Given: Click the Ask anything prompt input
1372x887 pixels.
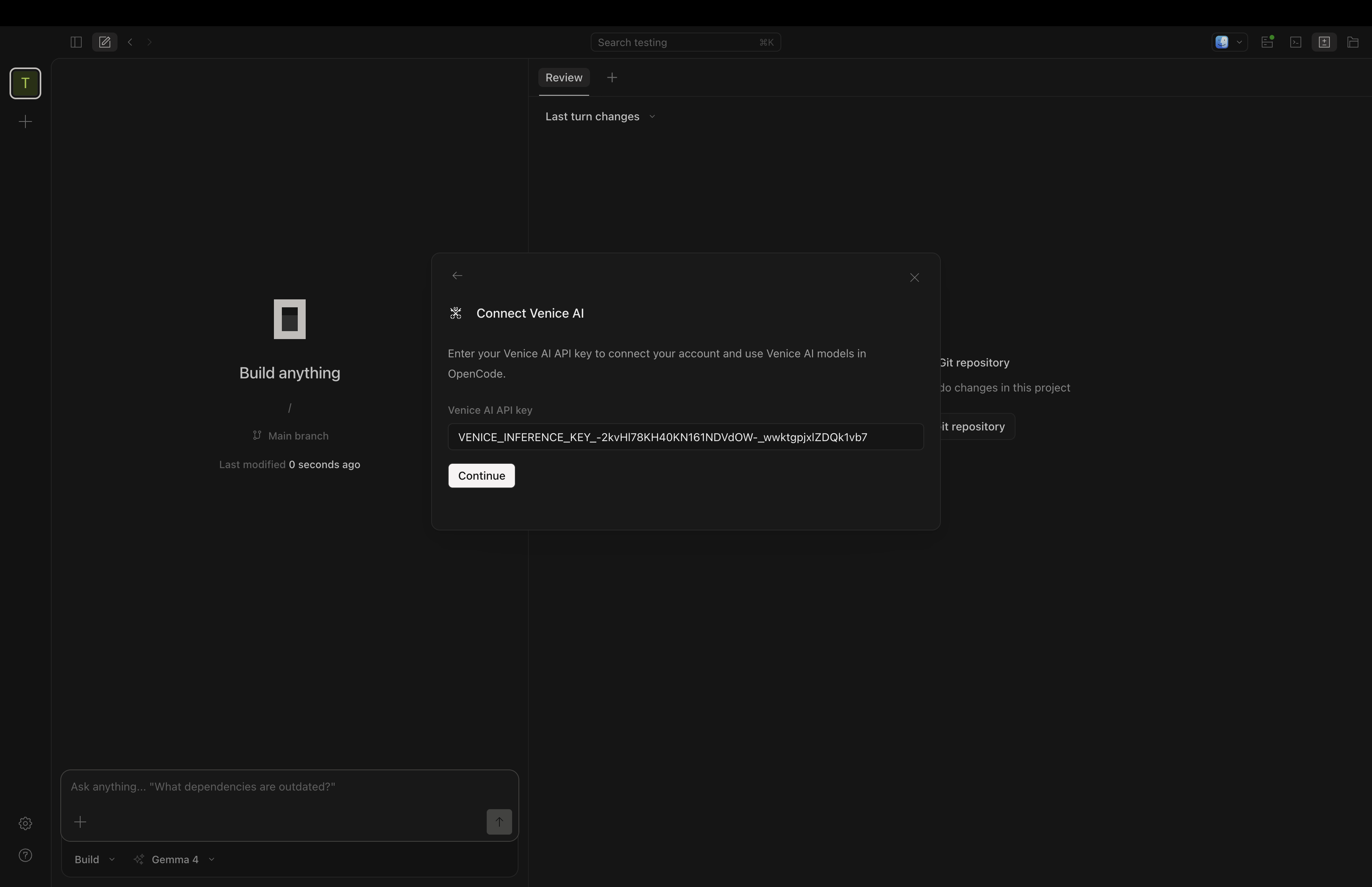Looking at the screenshot, I should point(289,787).
